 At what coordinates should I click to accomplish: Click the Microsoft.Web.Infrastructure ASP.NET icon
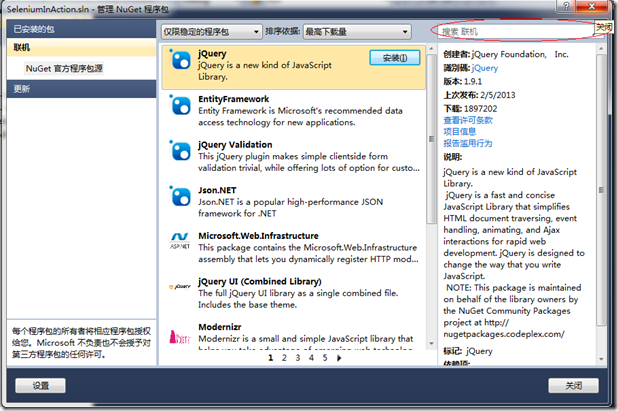180,240
